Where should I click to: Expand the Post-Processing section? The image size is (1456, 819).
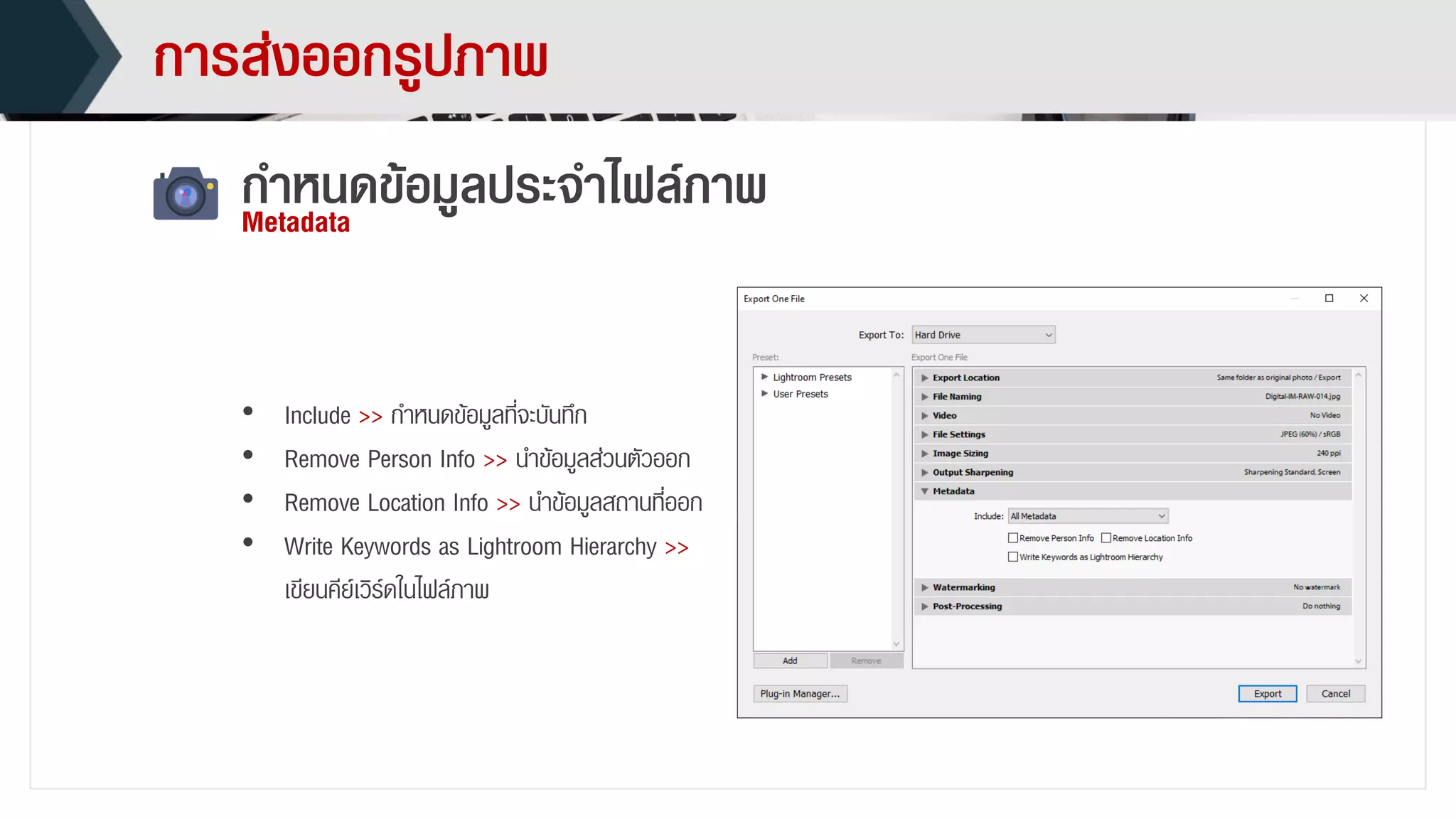(925, 606)
